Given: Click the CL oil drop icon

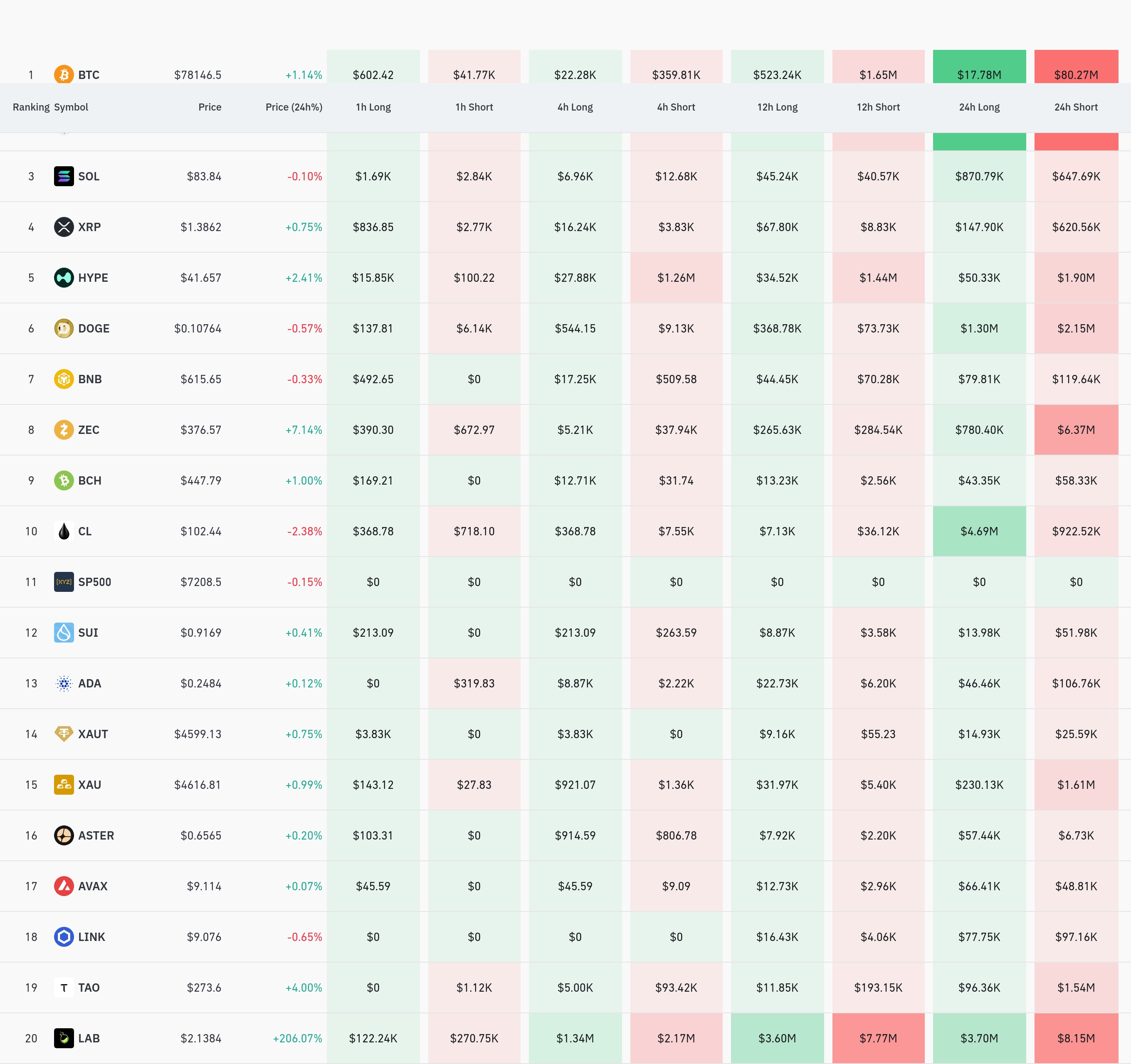Looking at the screenshot, I should pos(64,531).
